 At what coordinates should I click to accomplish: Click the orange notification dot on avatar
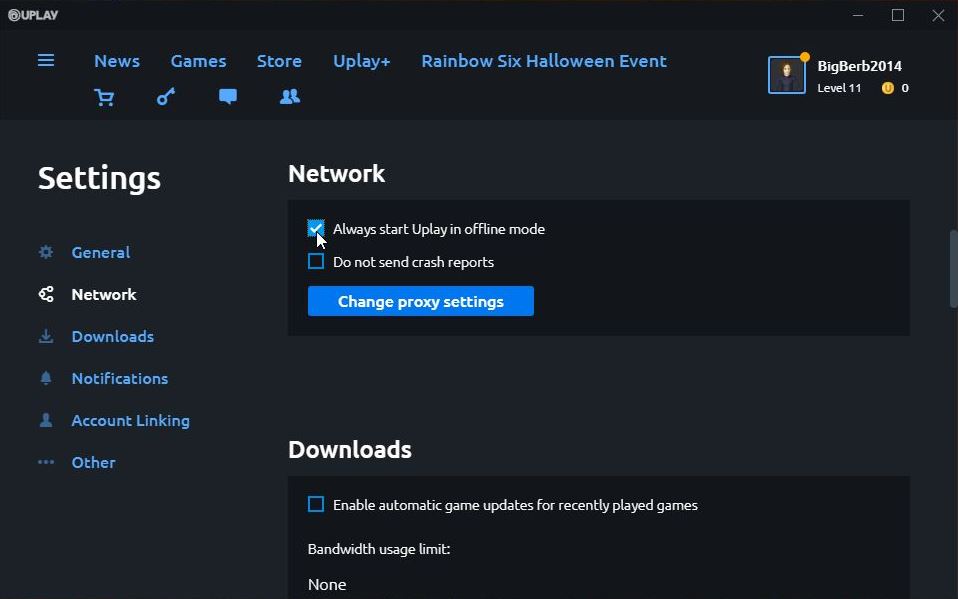point(805,57)
